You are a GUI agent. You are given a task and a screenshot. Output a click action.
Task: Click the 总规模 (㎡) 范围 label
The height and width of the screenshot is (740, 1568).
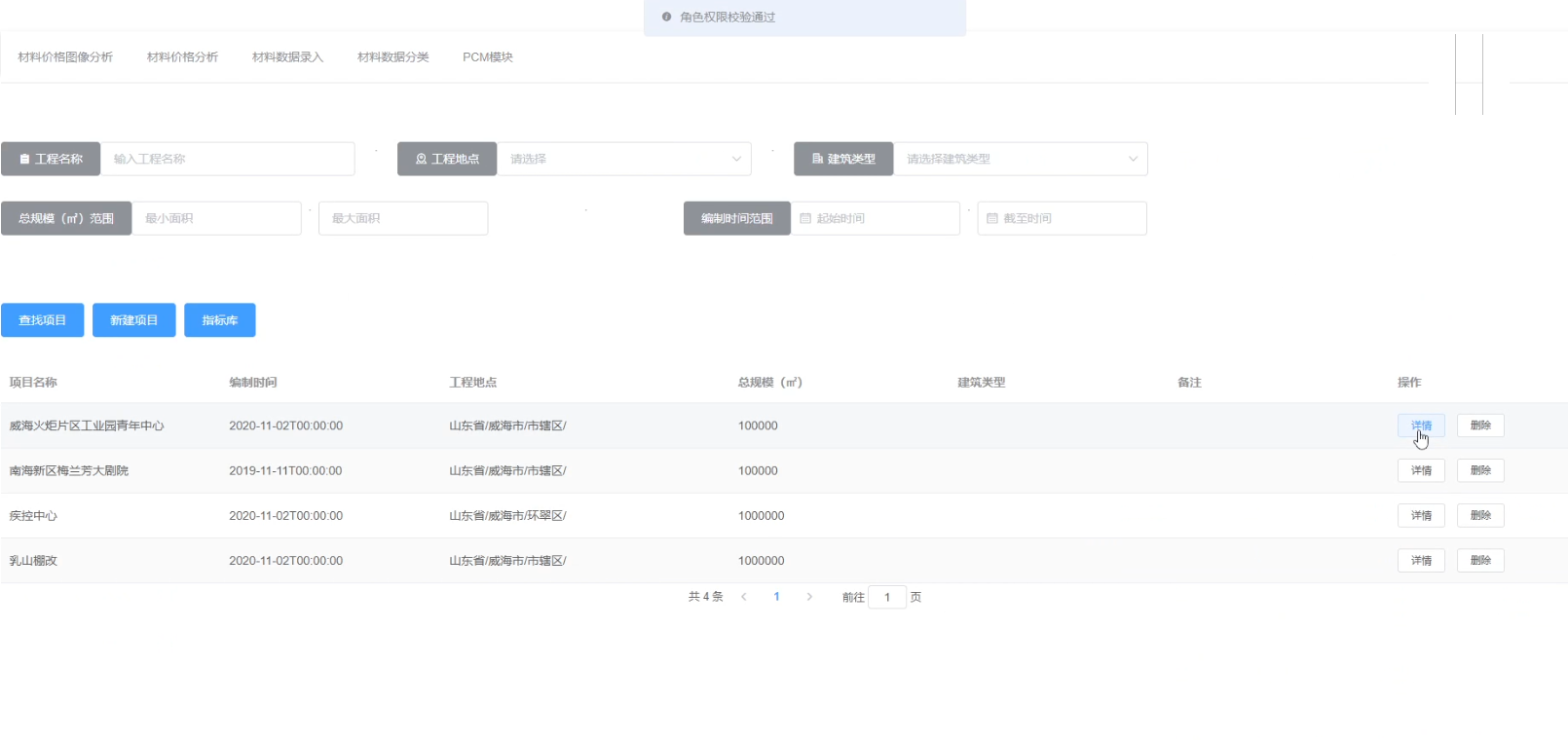[x=66, y=218]
